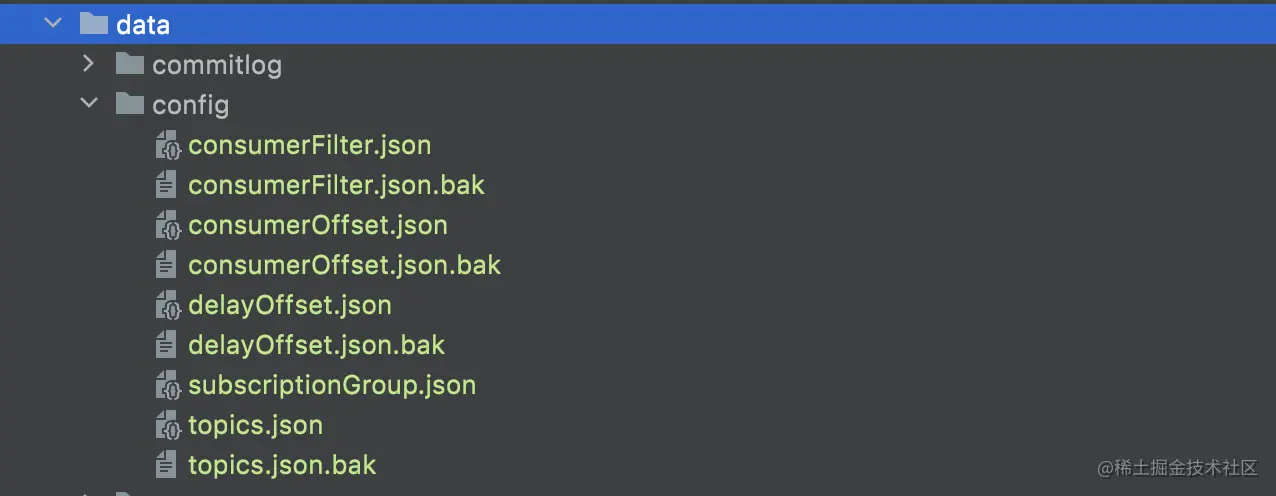Select the topics.json file
The width and height of the screenshot is (1276, 496).
point(255,425)
